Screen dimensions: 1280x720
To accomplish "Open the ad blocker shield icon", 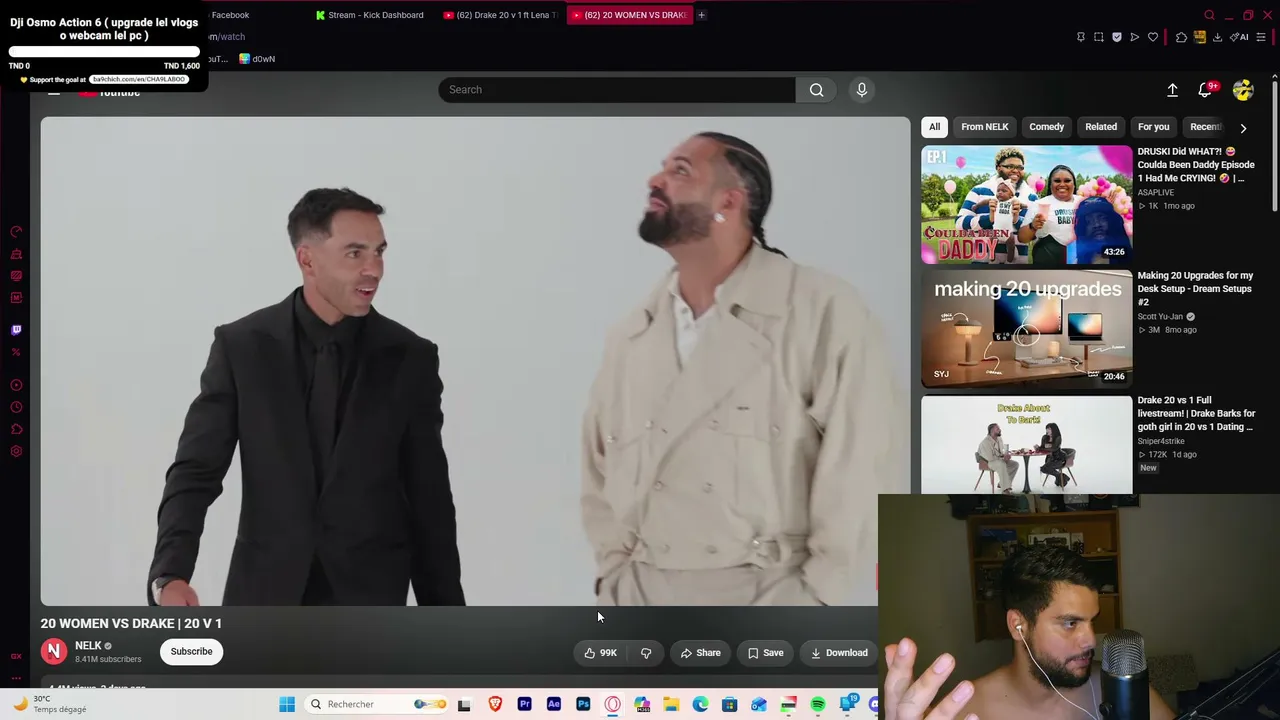I will pos(1117,37).
